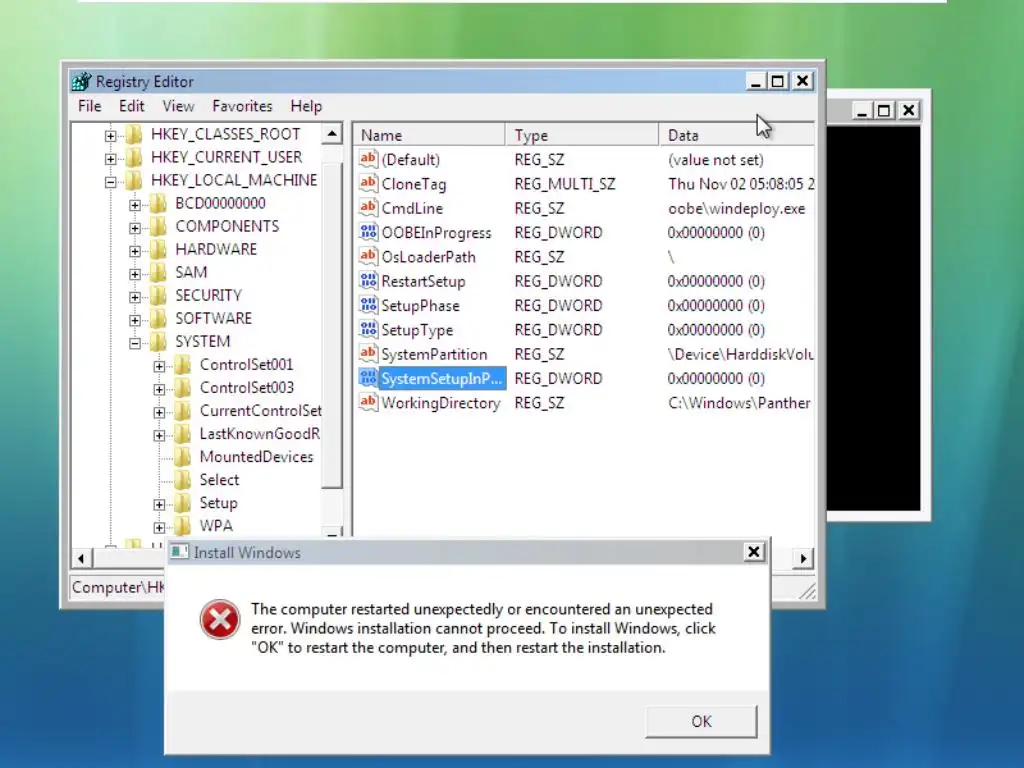The height and width of the screenshot is (768, 1024).
Task: Expand SECURITY key
Action: [135, 297]
